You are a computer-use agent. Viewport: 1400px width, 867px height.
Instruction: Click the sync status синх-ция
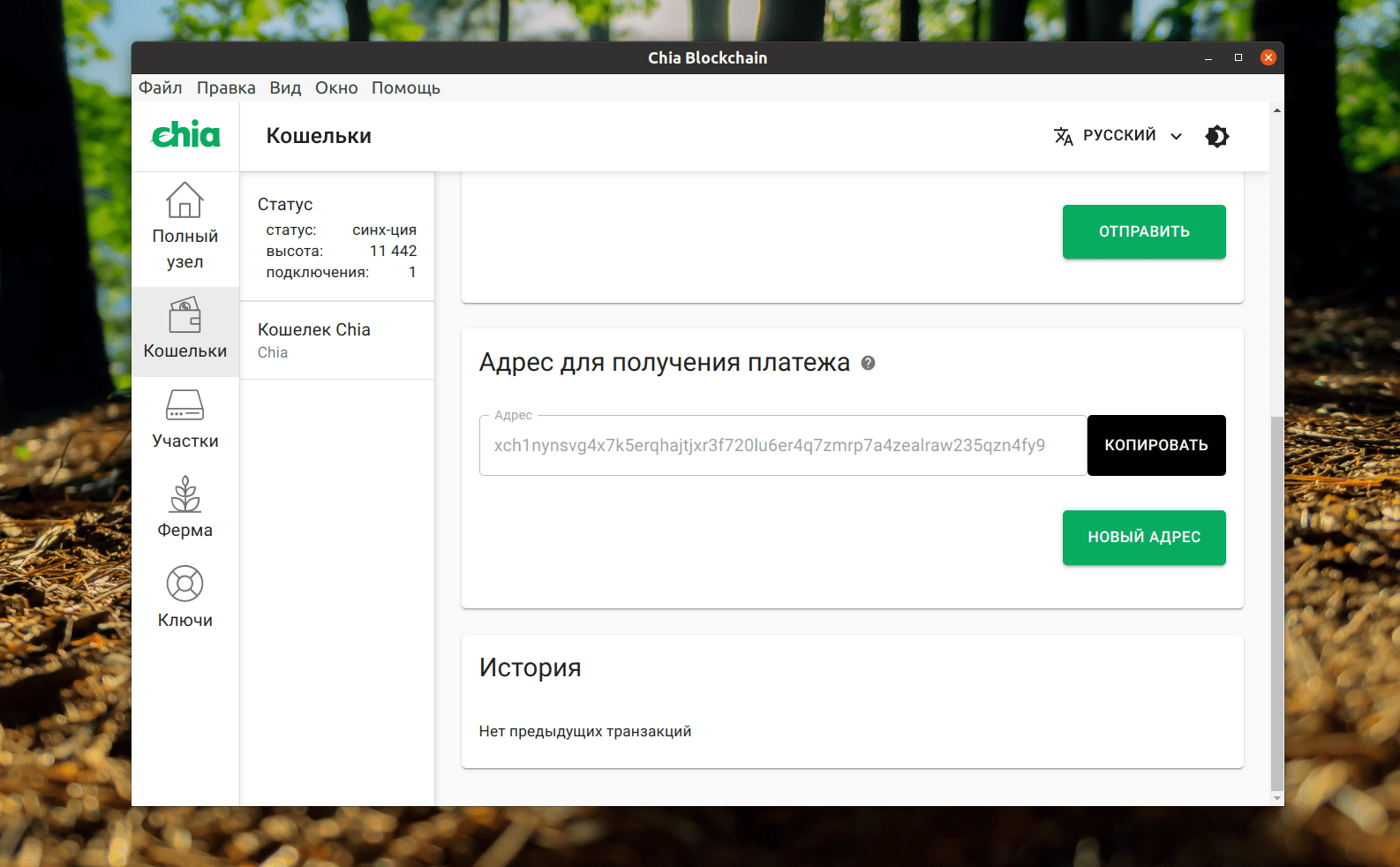[x=384, y=230]
